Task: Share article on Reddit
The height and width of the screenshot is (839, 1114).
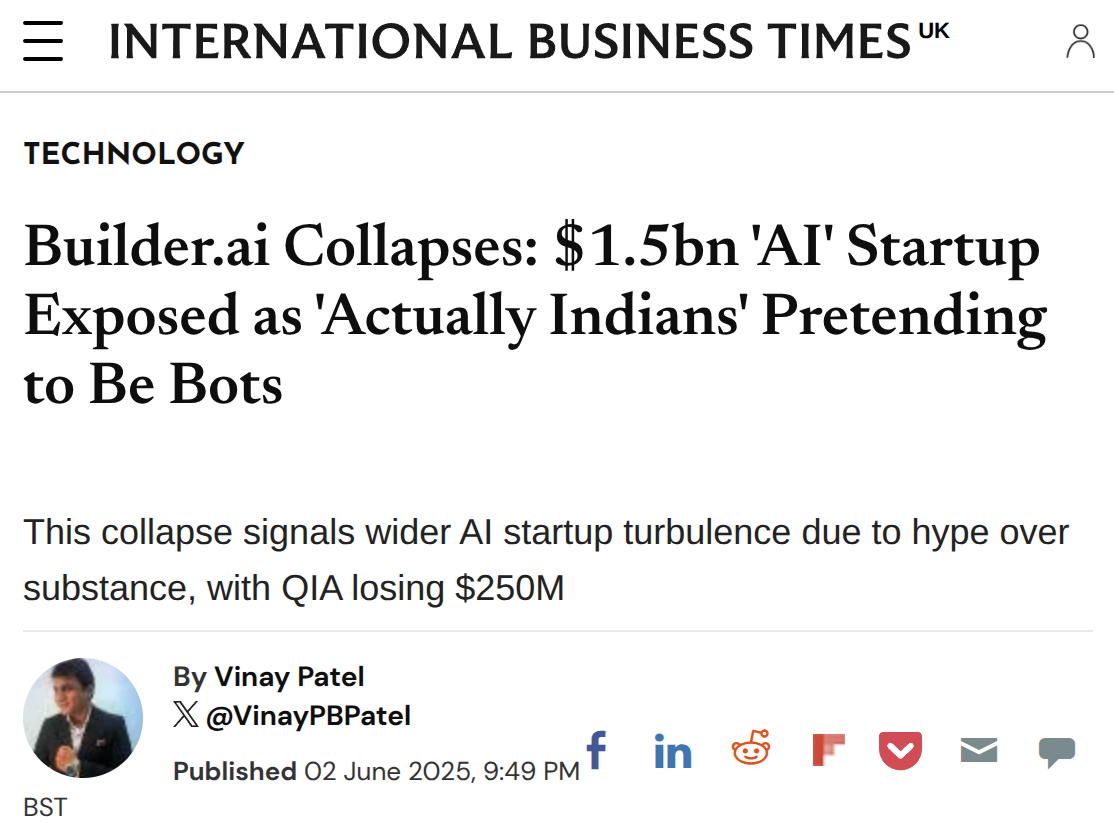Action: tap(751, 747)
